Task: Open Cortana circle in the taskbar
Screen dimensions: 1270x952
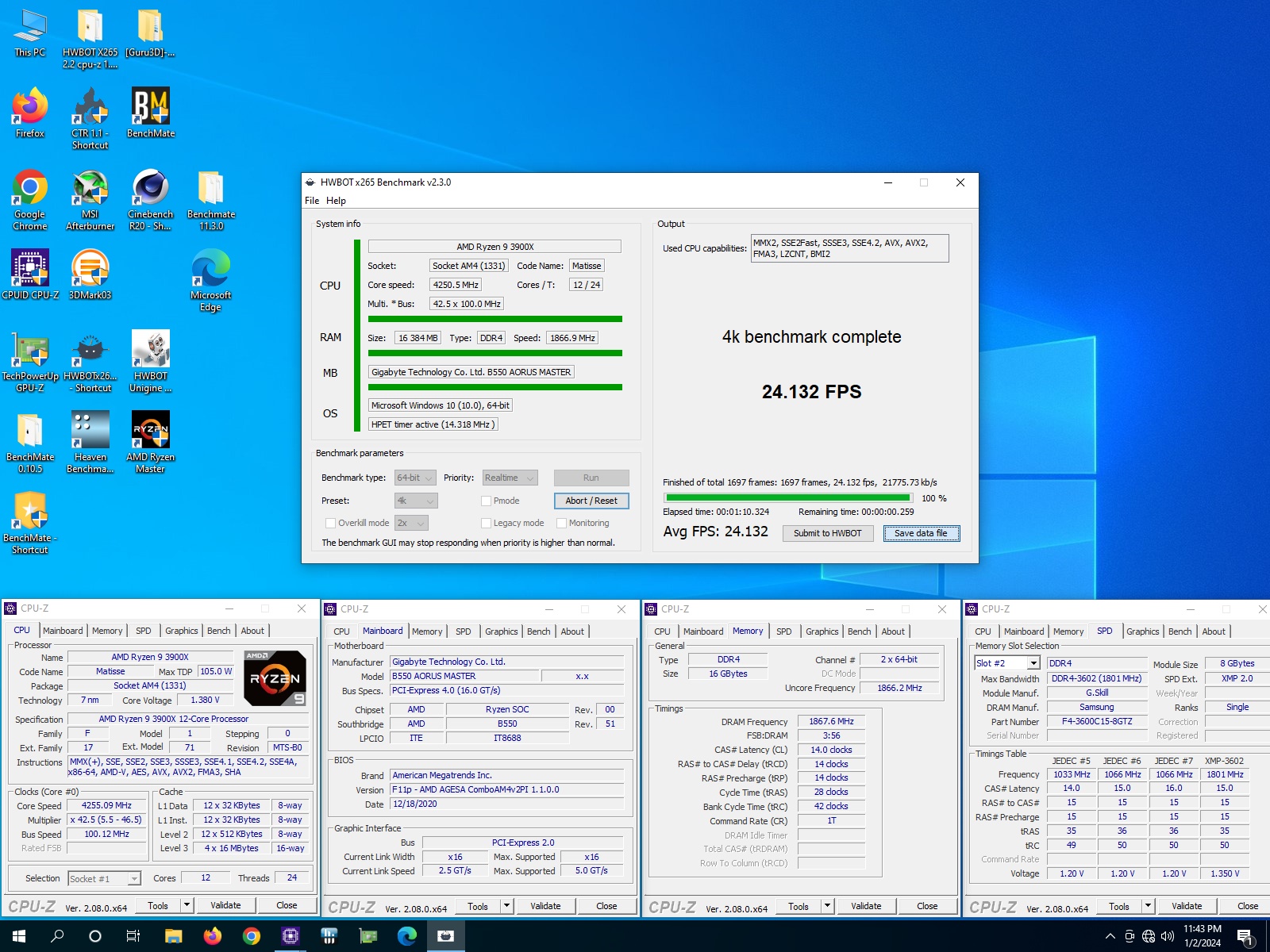Action: tap(95, 936)
